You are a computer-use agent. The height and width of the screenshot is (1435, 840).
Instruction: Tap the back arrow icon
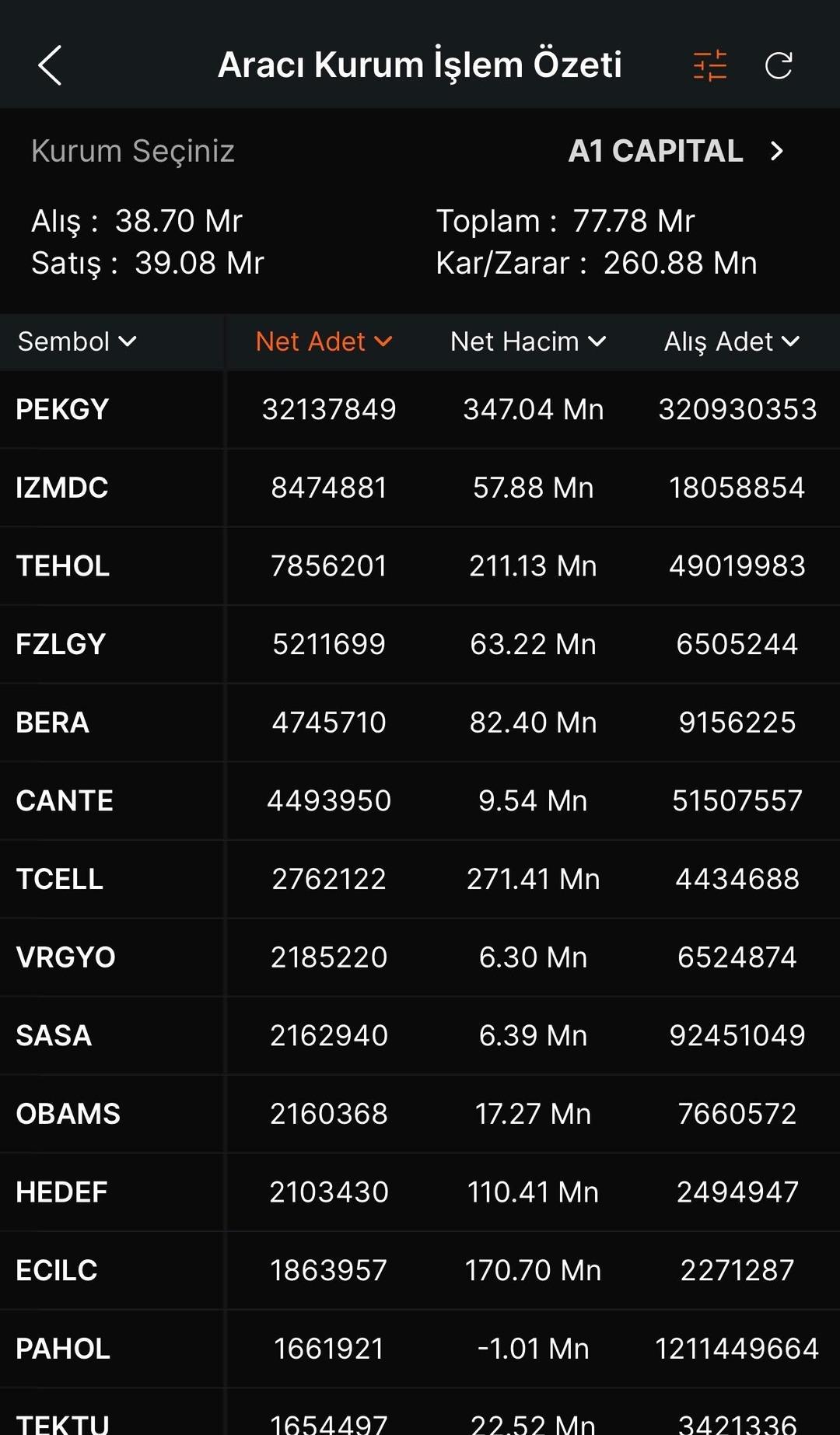click(x=50, y=65)
